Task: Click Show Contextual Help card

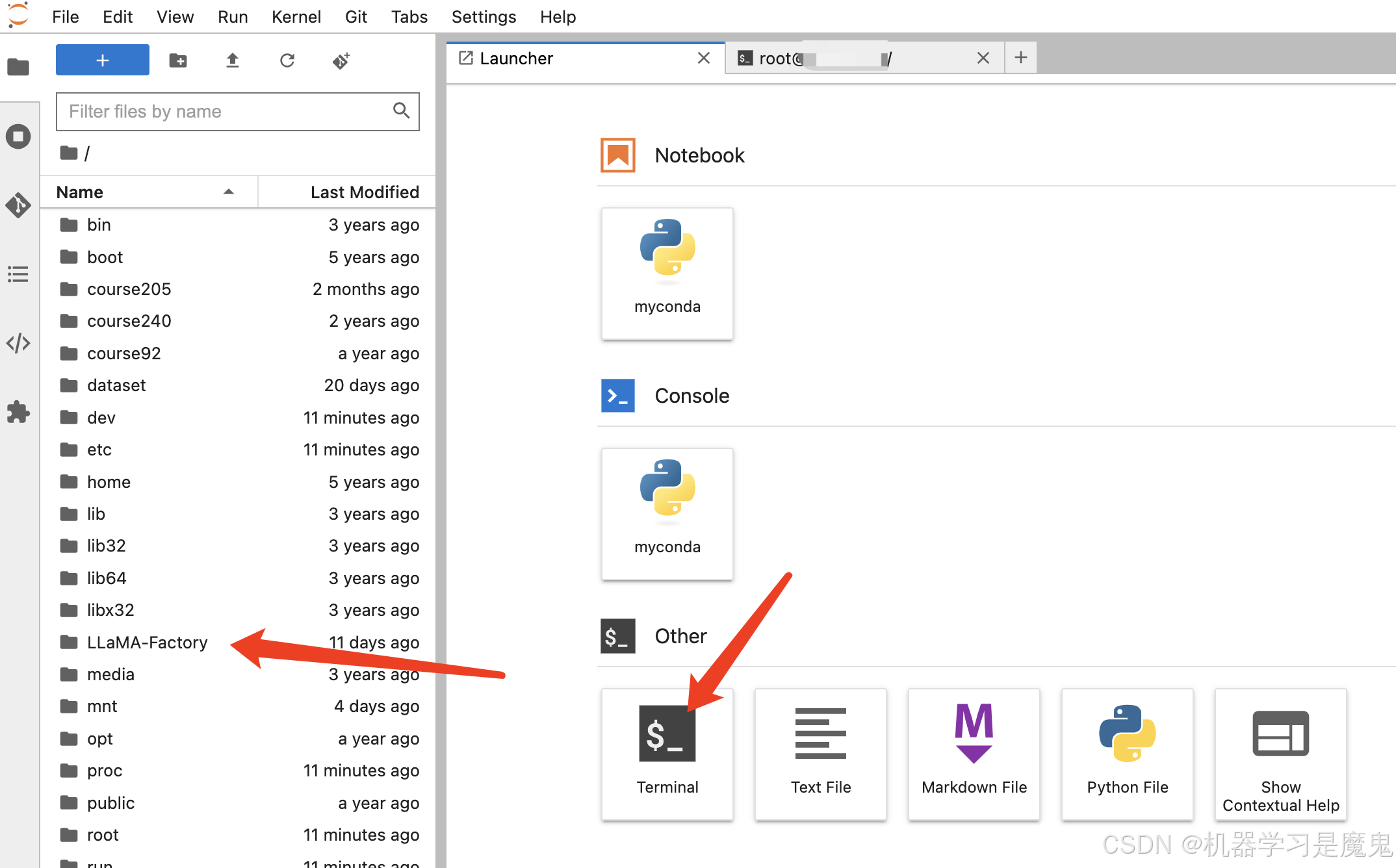Action: (1281, 754)
